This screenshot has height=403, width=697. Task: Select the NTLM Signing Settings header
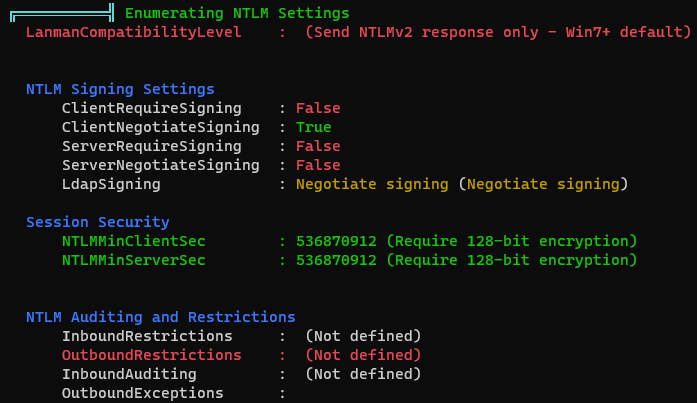click(120, 89)
